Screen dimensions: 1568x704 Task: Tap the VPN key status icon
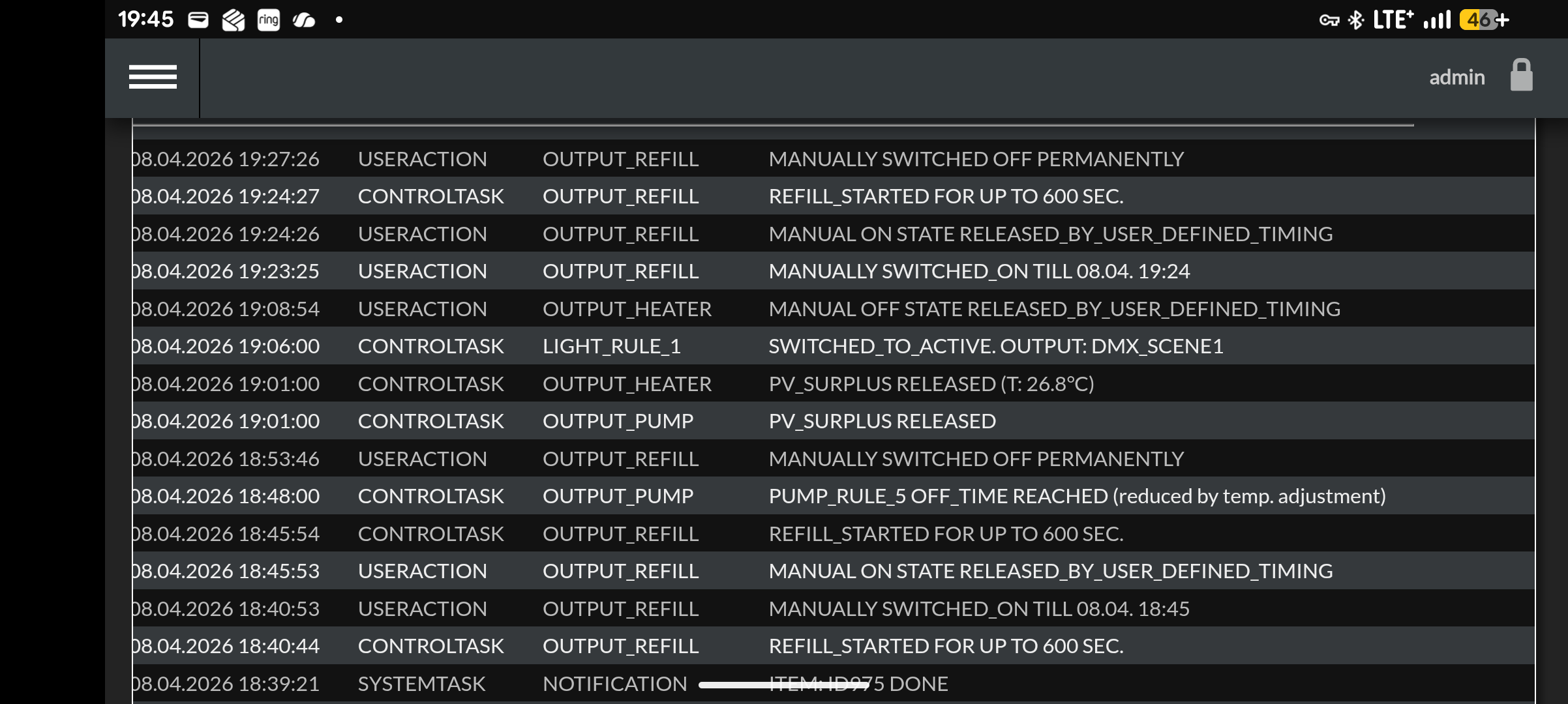point(1329,21)
